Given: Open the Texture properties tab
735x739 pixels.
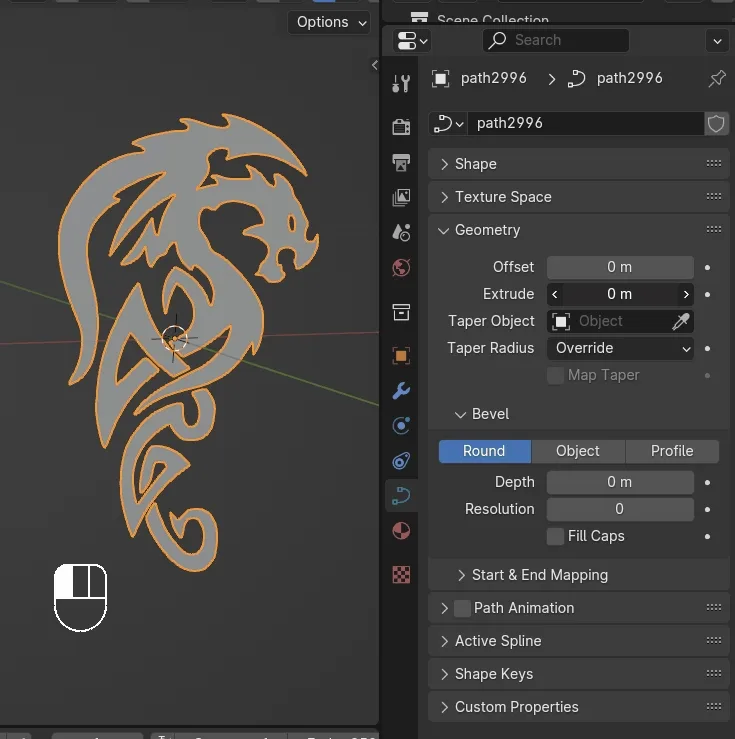Looking at the screenshot, I should click(x=401, y=575).
